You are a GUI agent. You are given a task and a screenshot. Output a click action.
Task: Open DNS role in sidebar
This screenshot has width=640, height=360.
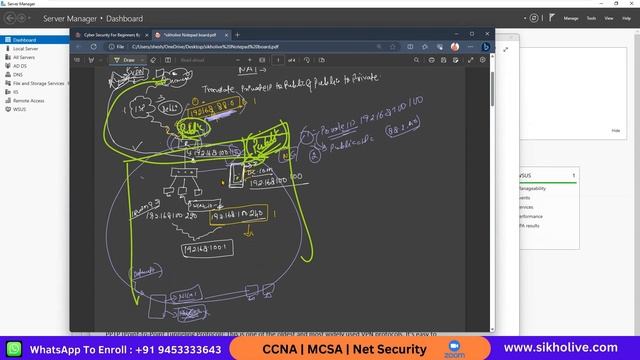[x=18, y=75]
